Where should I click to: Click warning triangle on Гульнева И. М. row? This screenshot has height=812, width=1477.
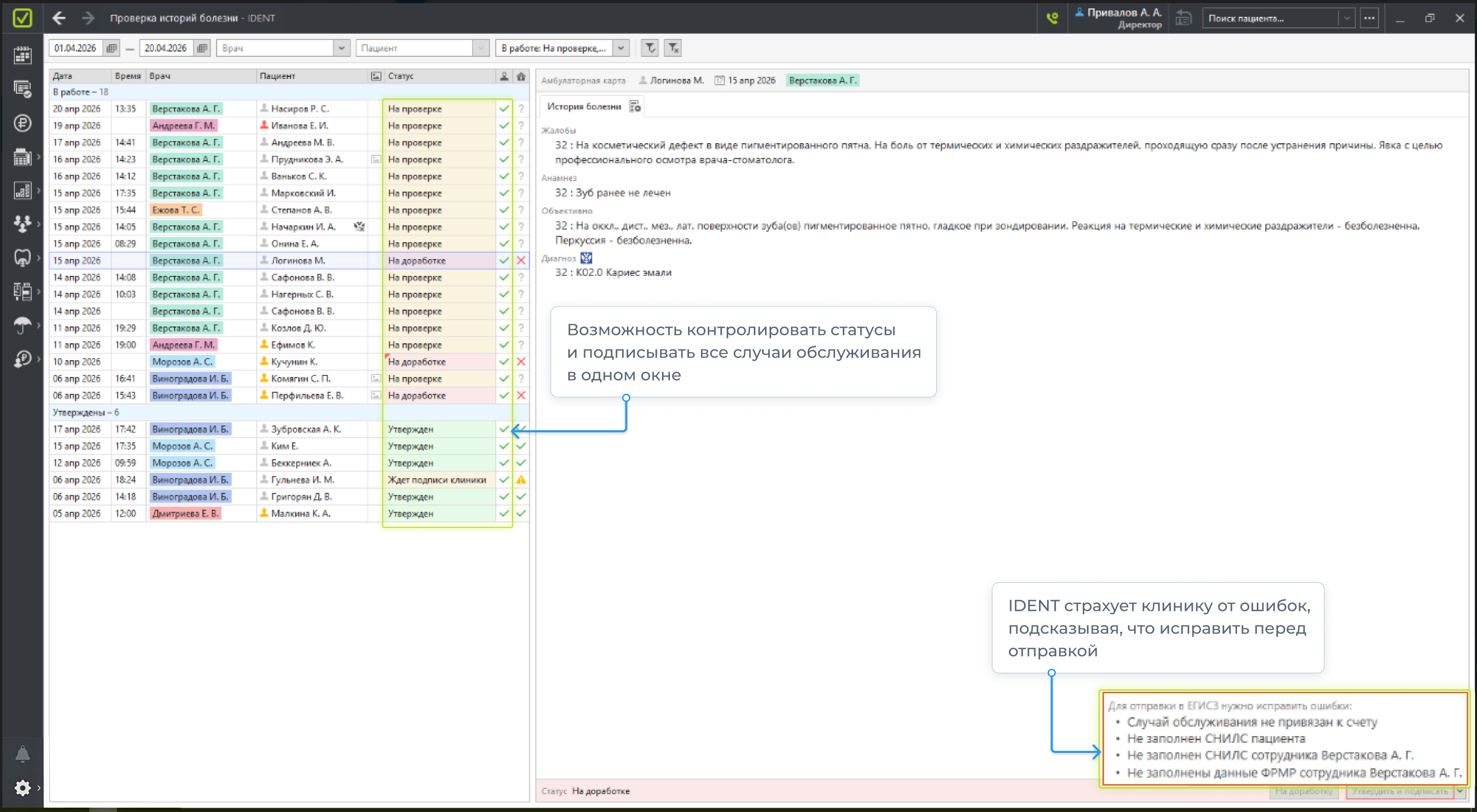(x=521, y=479)
